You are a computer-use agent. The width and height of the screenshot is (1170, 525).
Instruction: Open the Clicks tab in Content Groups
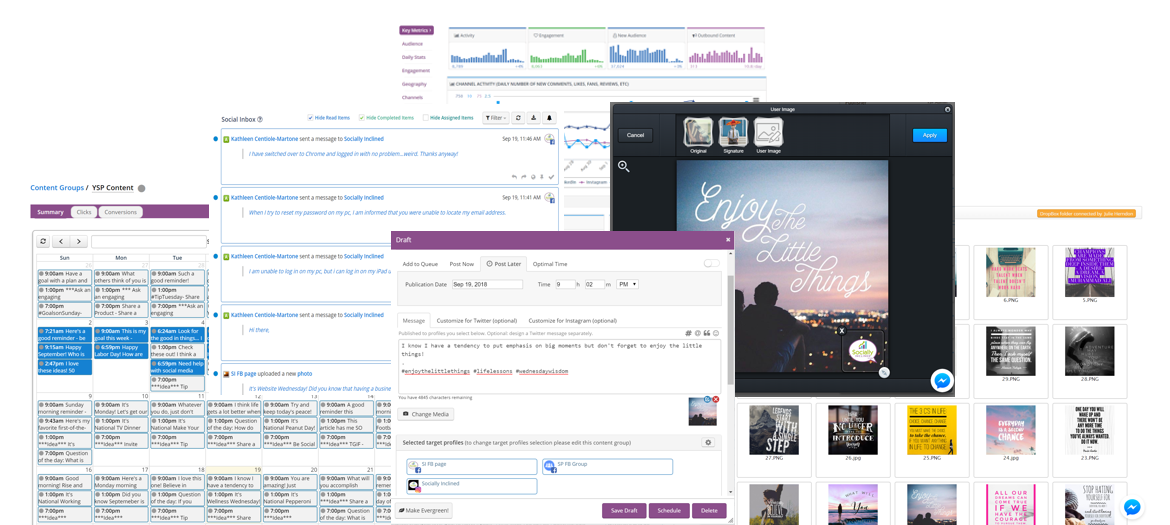coord(84,212)
